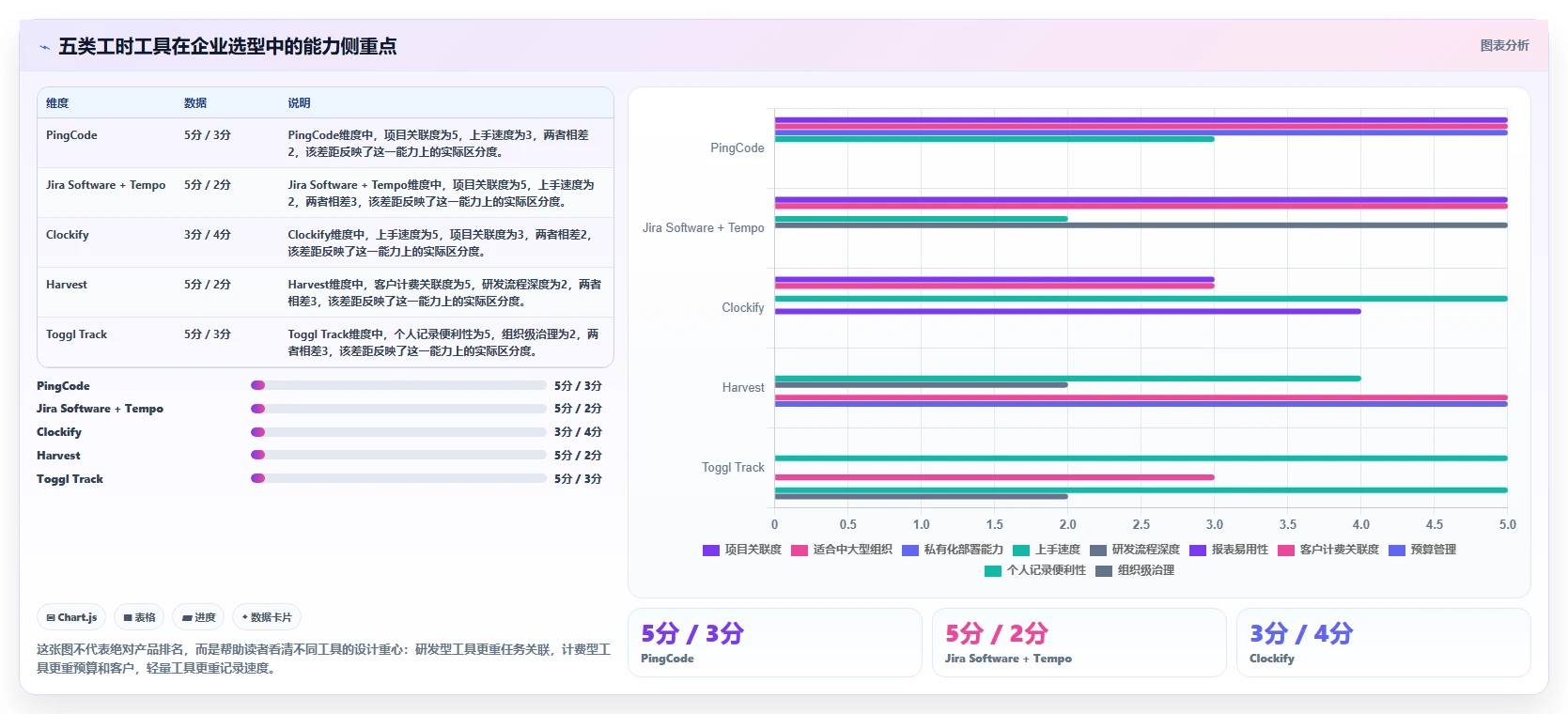Click the PingCode progress bar
1568x714 pixels.
pos(398,385)
